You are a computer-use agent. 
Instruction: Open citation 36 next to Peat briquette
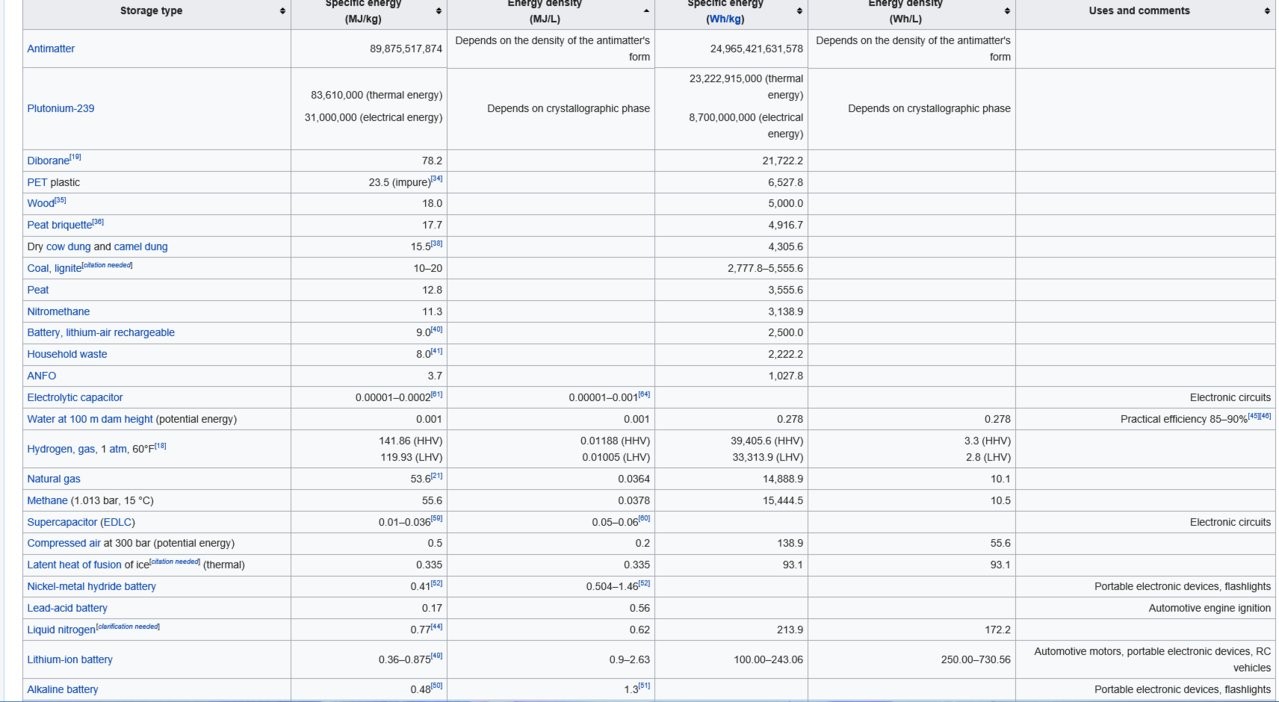(x=98, y=222)
